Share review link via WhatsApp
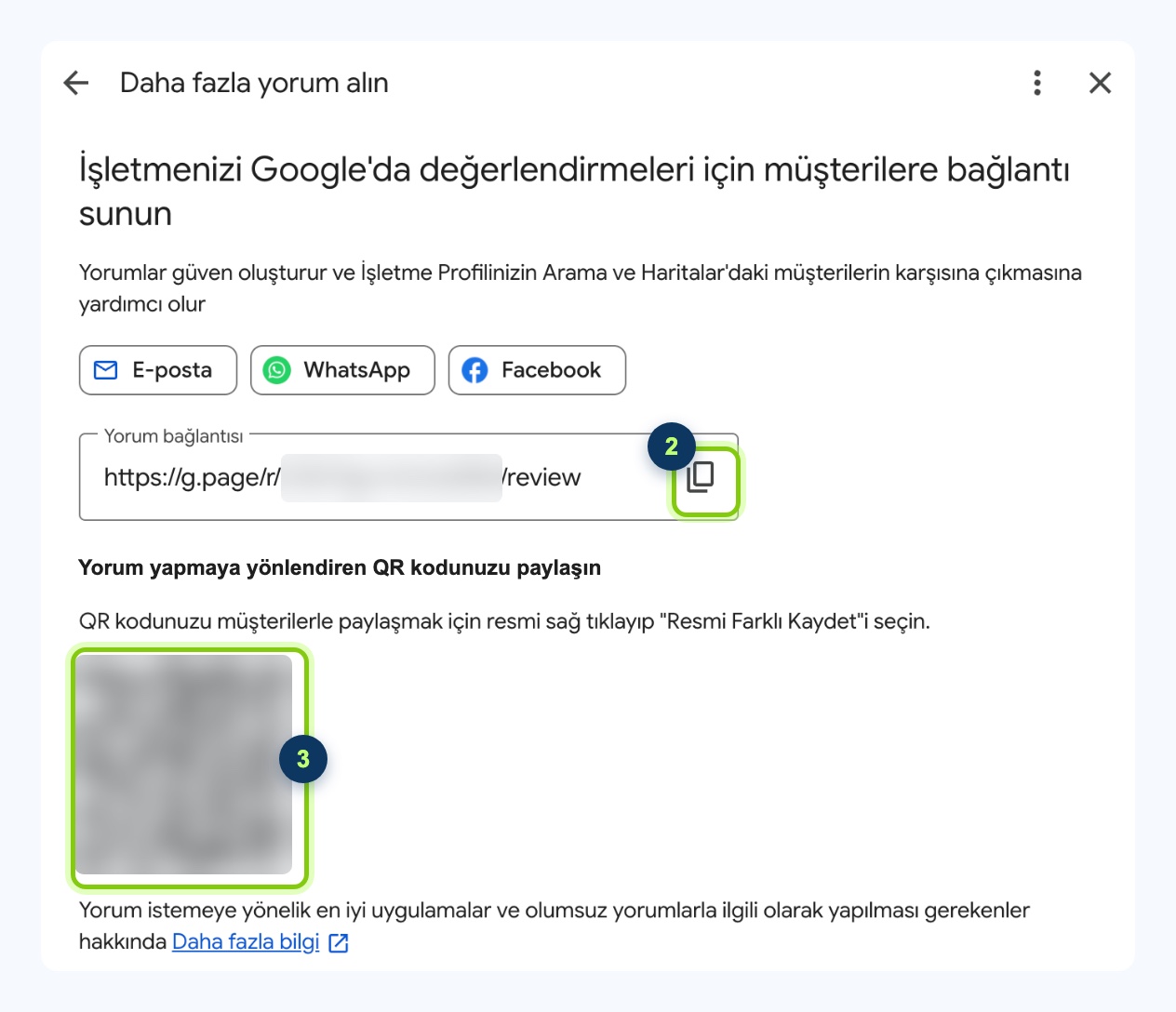The width and height of the screenshot is (1176, 1012). (x=342, y=370)
